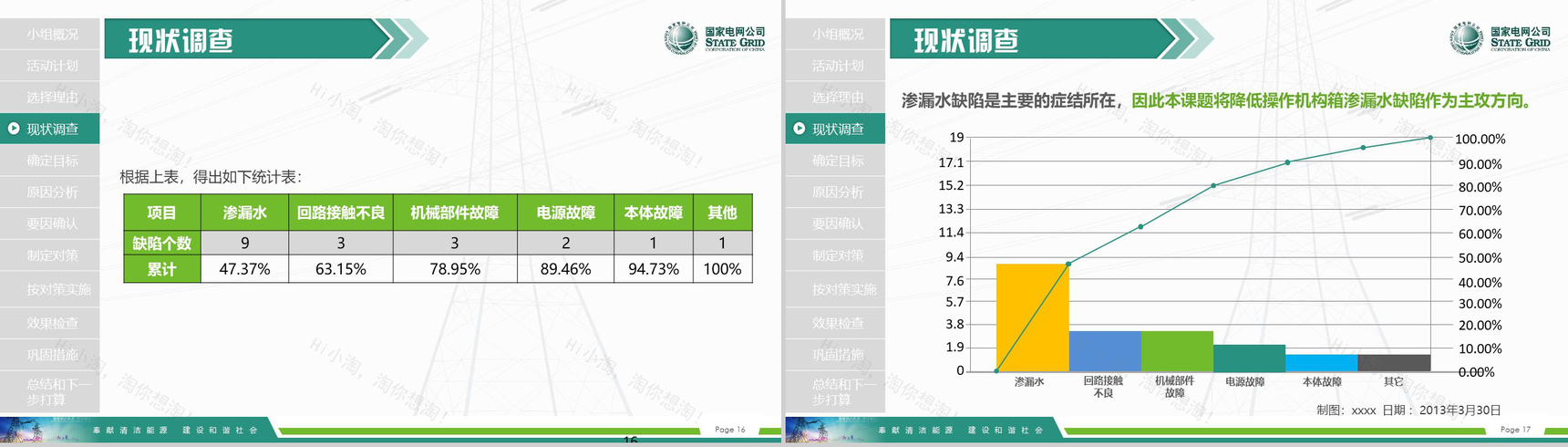
Task: Open 活动计划 in the Page 16 sidebar
Action: click(52, 66)
